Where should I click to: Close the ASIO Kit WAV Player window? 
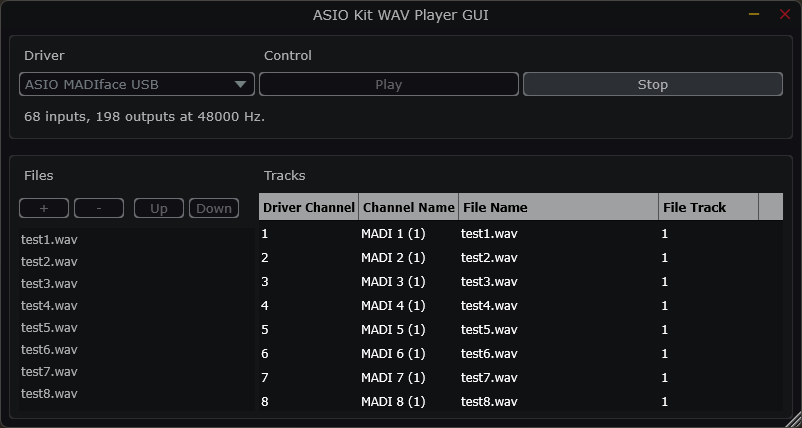(x=785, y=15)
